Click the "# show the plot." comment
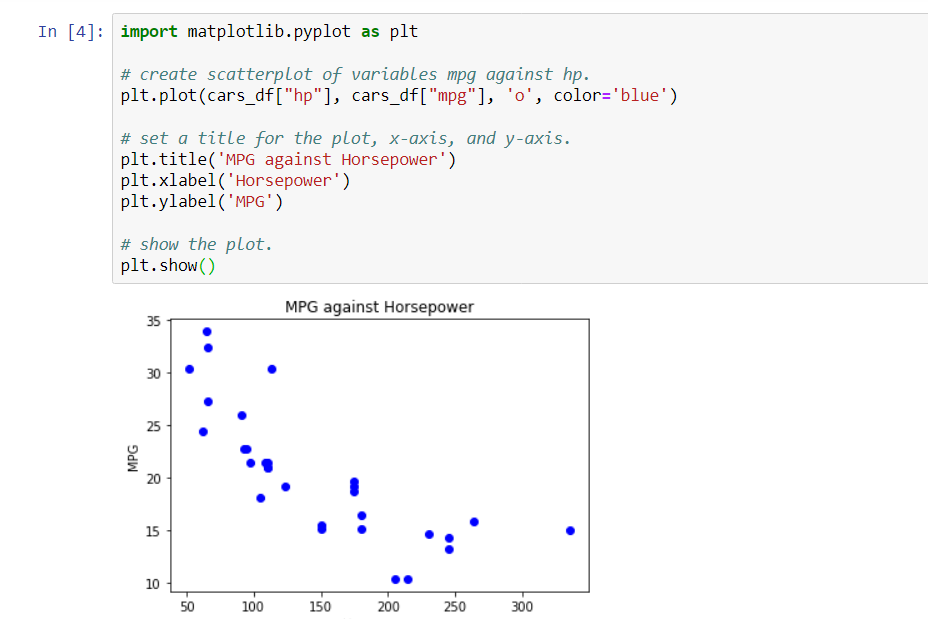The height and width of the screenshot is (619, 928). [x=195, y=243]
